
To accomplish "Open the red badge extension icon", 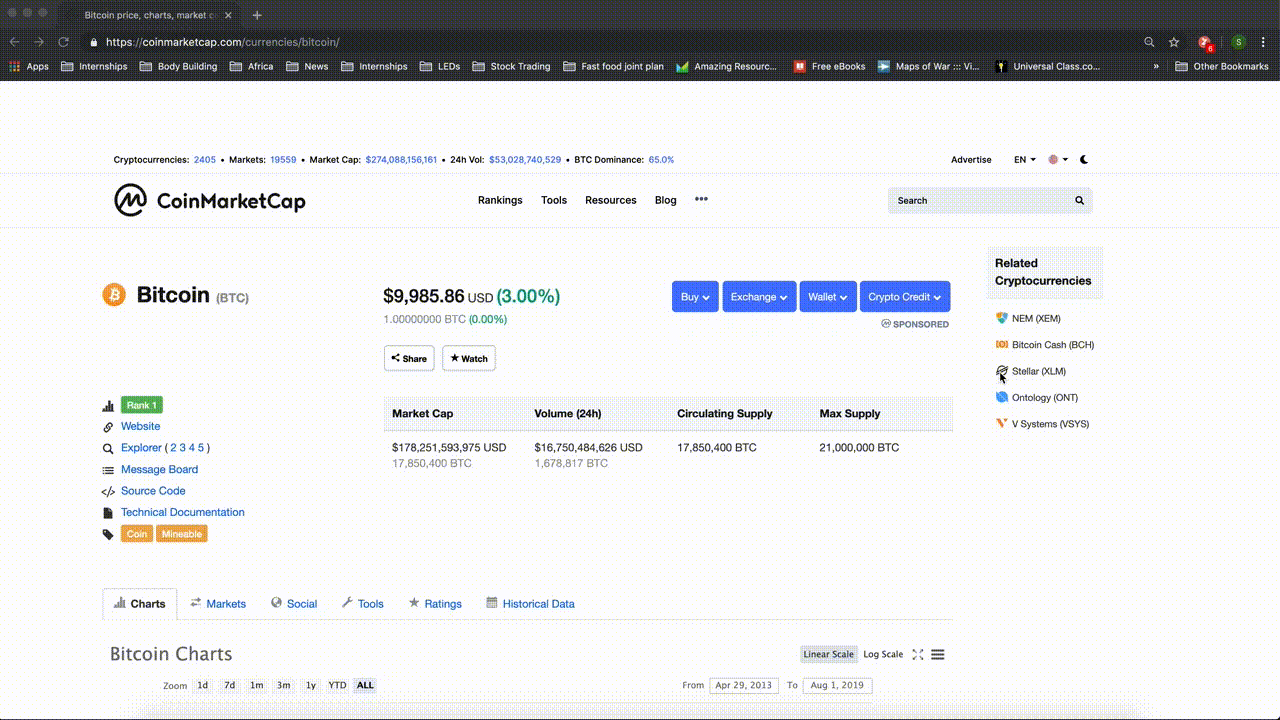I will [x=1205, y=43].
